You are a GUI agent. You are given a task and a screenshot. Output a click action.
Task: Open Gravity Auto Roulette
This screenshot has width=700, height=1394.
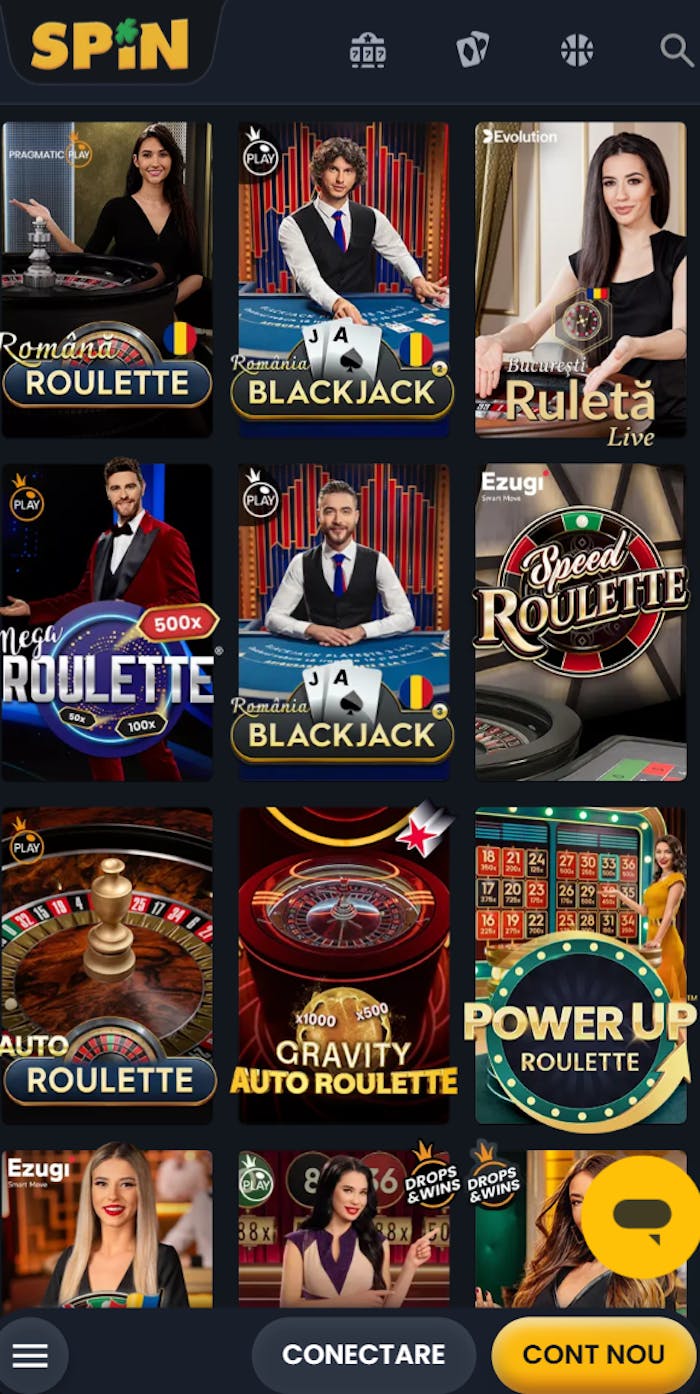(x=344, y=966)
